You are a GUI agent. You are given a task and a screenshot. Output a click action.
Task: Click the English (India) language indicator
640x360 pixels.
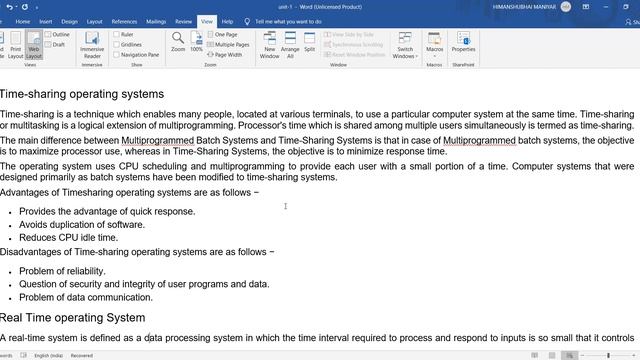point(48,356)
